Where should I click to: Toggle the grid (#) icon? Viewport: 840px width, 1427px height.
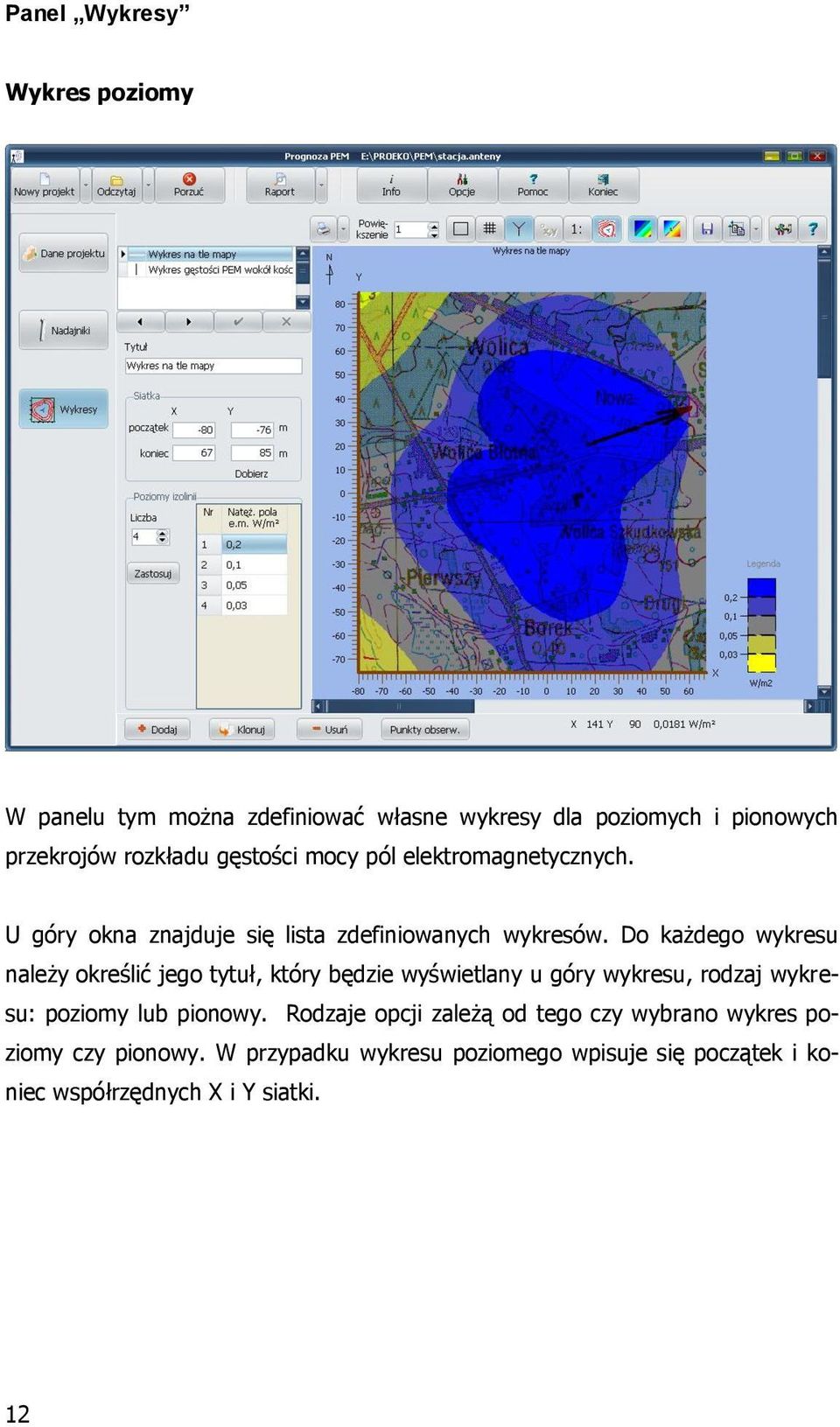pos(490,229)
